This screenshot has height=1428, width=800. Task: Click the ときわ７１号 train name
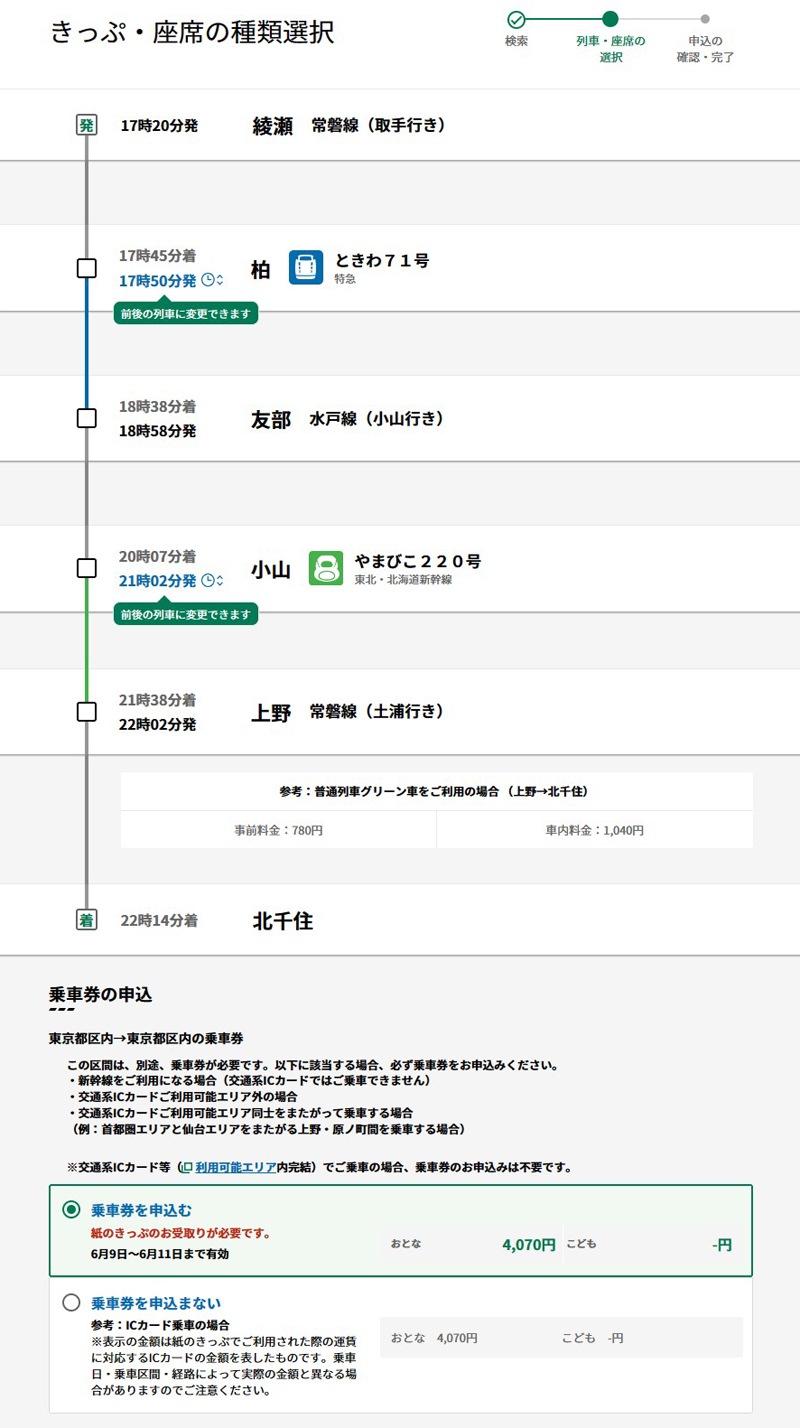tap(382, 260)
